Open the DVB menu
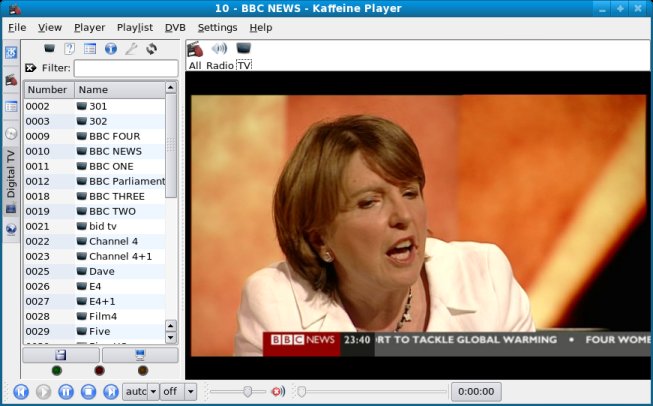 pyautogui.click(x=175, y=27)
